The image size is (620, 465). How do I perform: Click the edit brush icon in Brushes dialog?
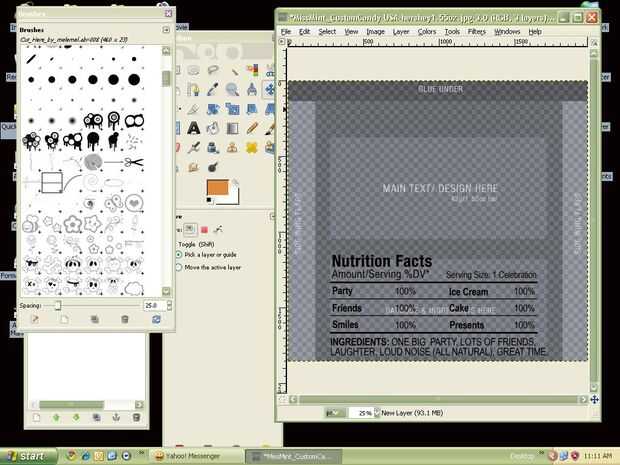coord(35,319)
